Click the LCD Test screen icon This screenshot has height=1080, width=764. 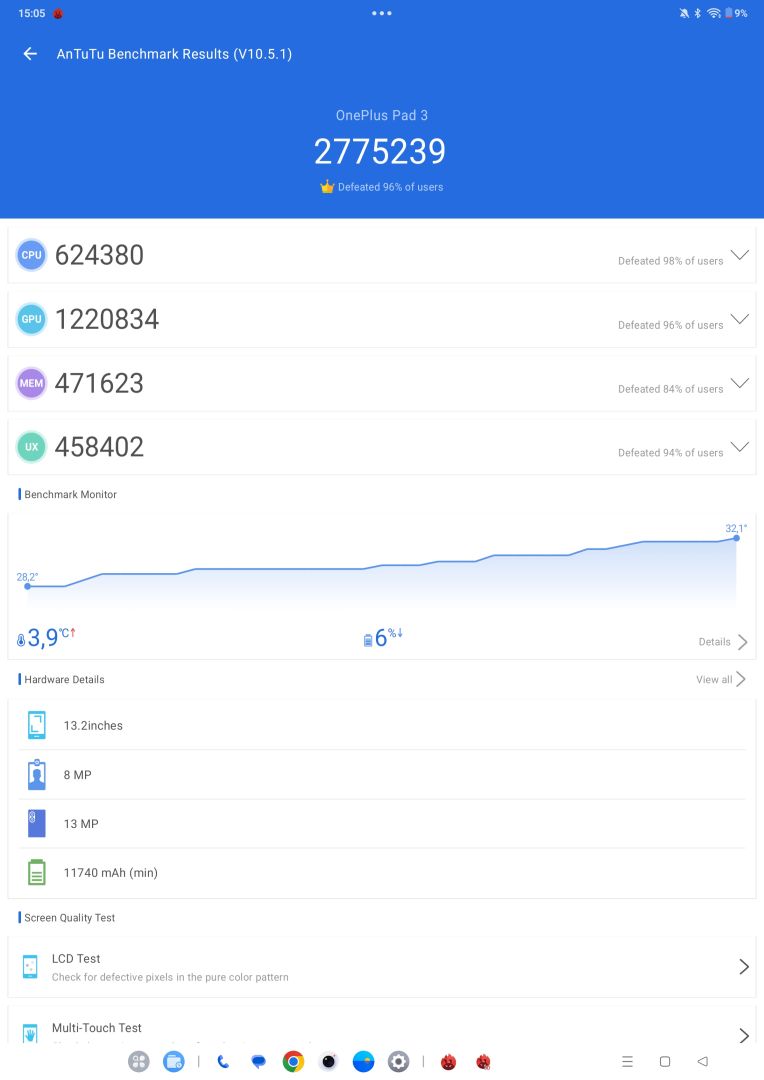coord(30,966)
